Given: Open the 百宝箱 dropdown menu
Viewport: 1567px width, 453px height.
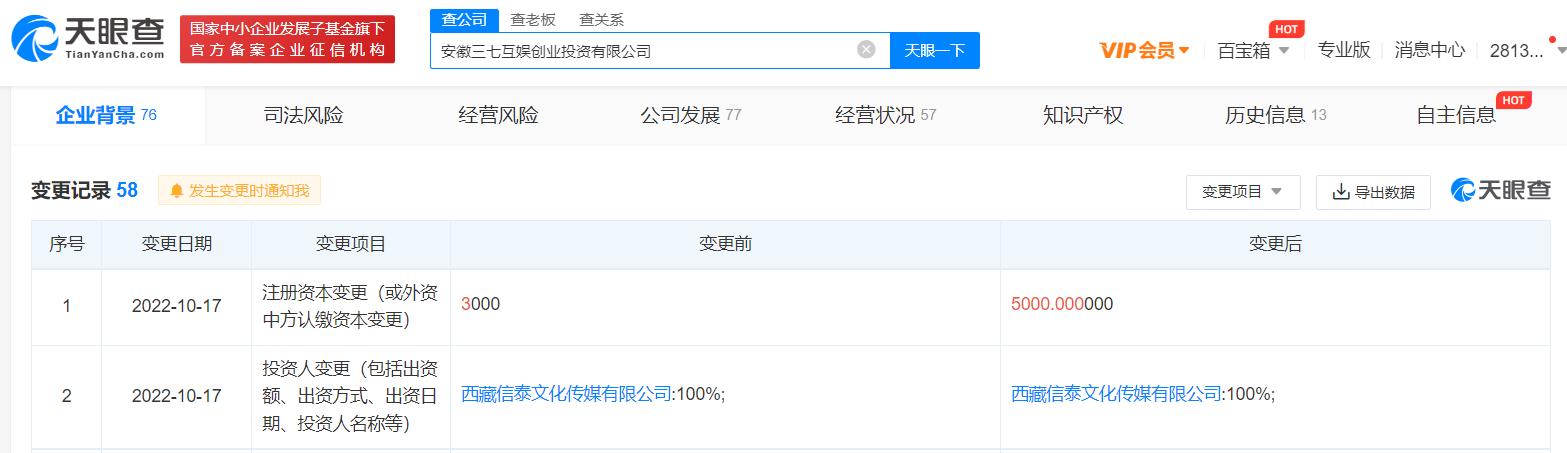Looking at the screenshot, I should tap(1253, 50).
